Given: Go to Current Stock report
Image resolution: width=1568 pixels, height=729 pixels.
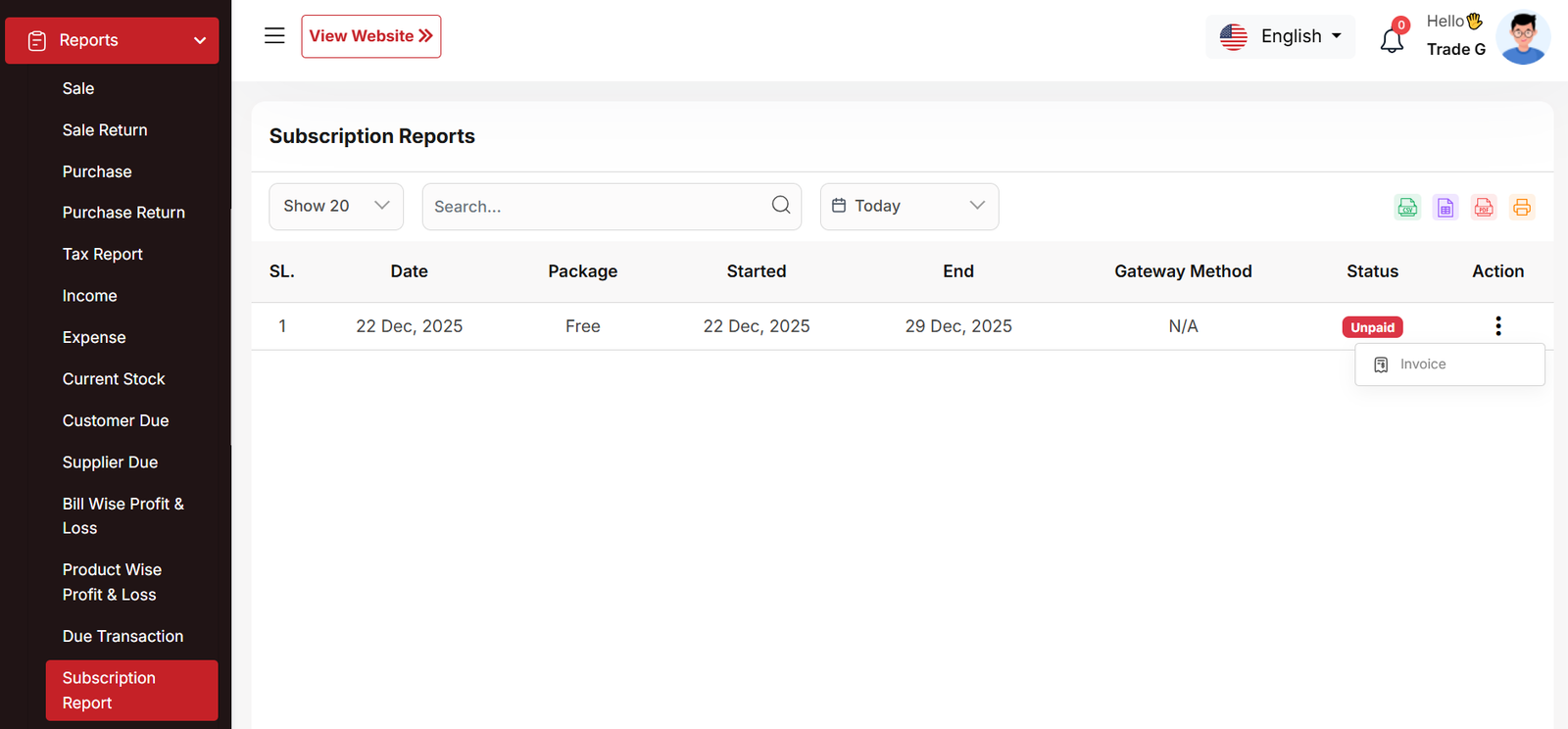Looking at the screenshot, I should [114, 379].
